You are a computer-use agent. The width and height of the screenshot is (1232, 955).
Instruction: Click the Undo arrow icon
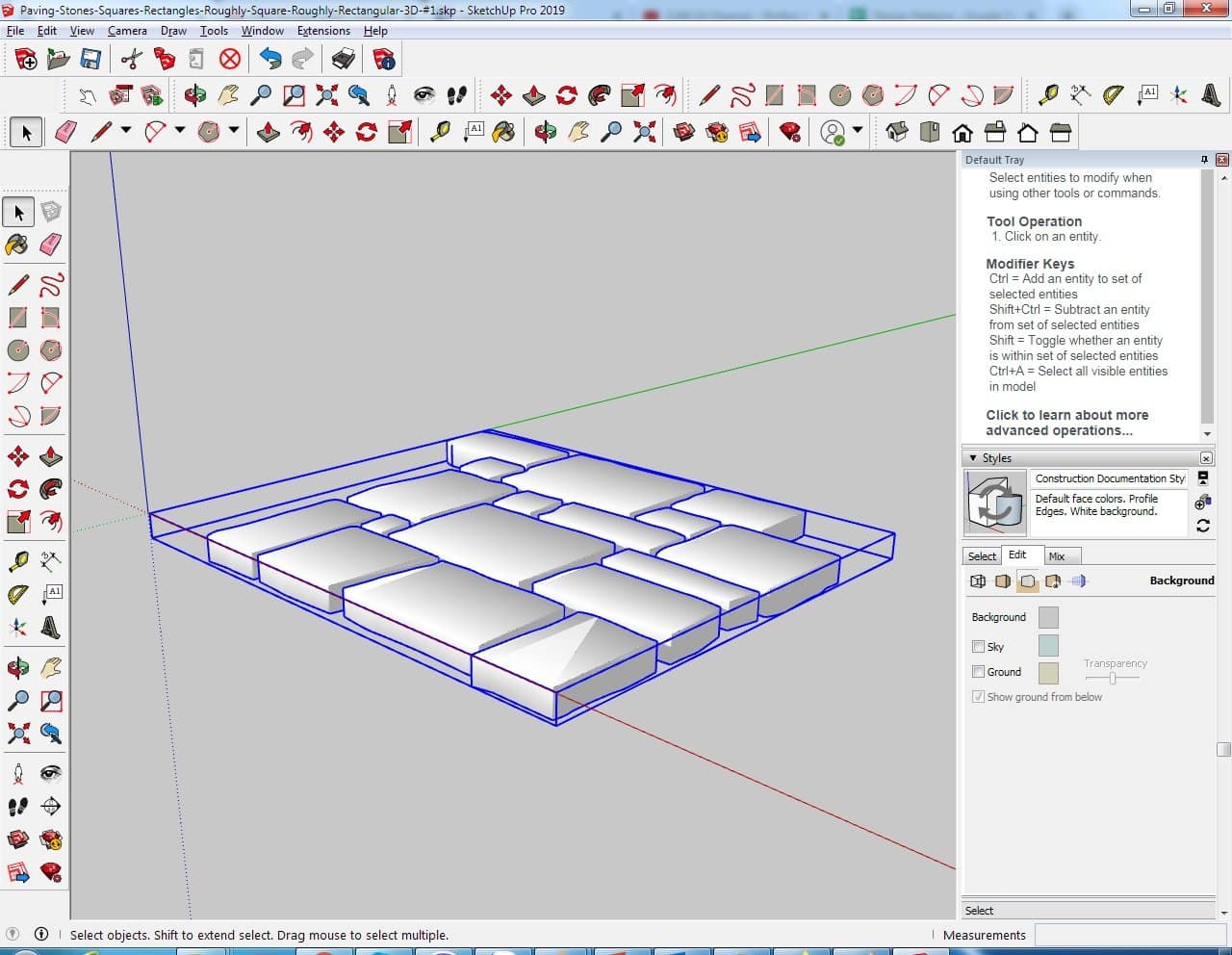pos(270,60)
